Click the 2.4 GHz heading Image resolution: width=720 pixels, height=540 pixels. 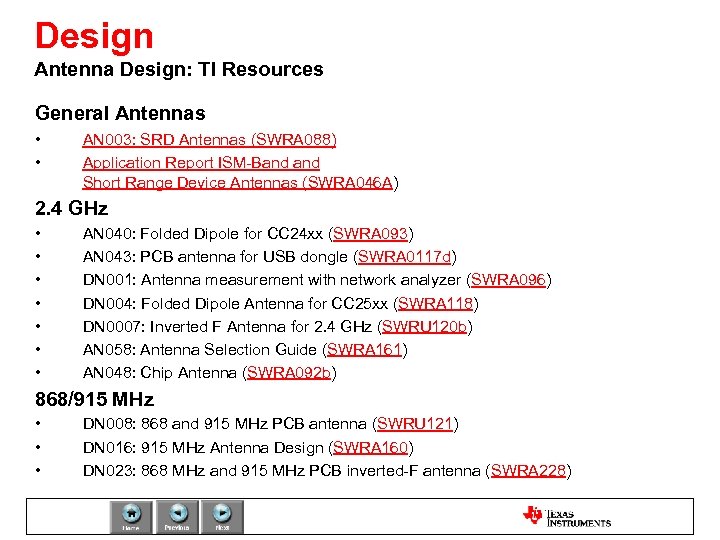(x=72, y=208)
